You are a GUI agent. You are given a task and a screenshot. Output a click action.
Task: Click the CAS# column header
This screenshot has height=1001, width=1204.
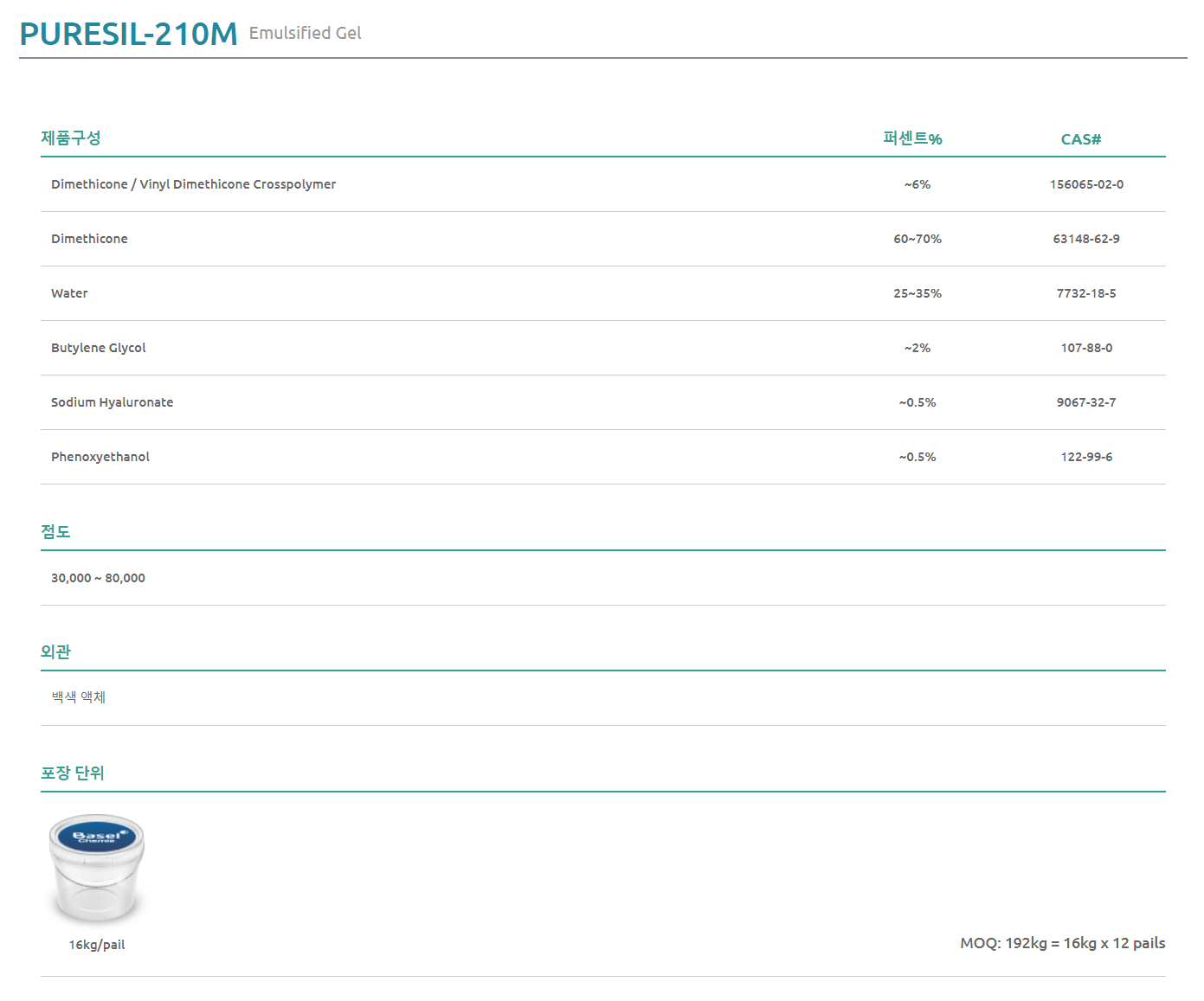click(x=1081, y=139)
